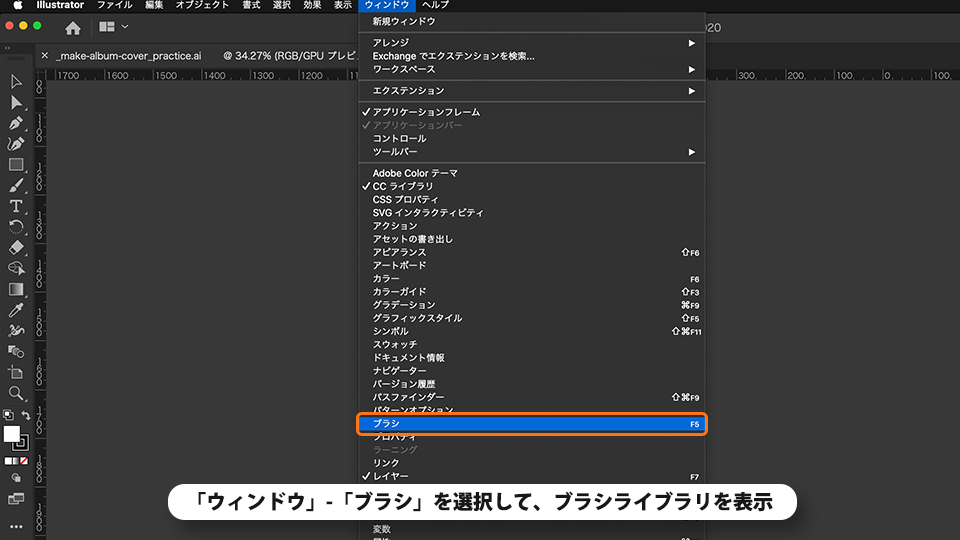Choose ブラシ in the Window menu
The height and width of the screenshot is (540, 960).
pyautogui.click(x=531, y=424)
